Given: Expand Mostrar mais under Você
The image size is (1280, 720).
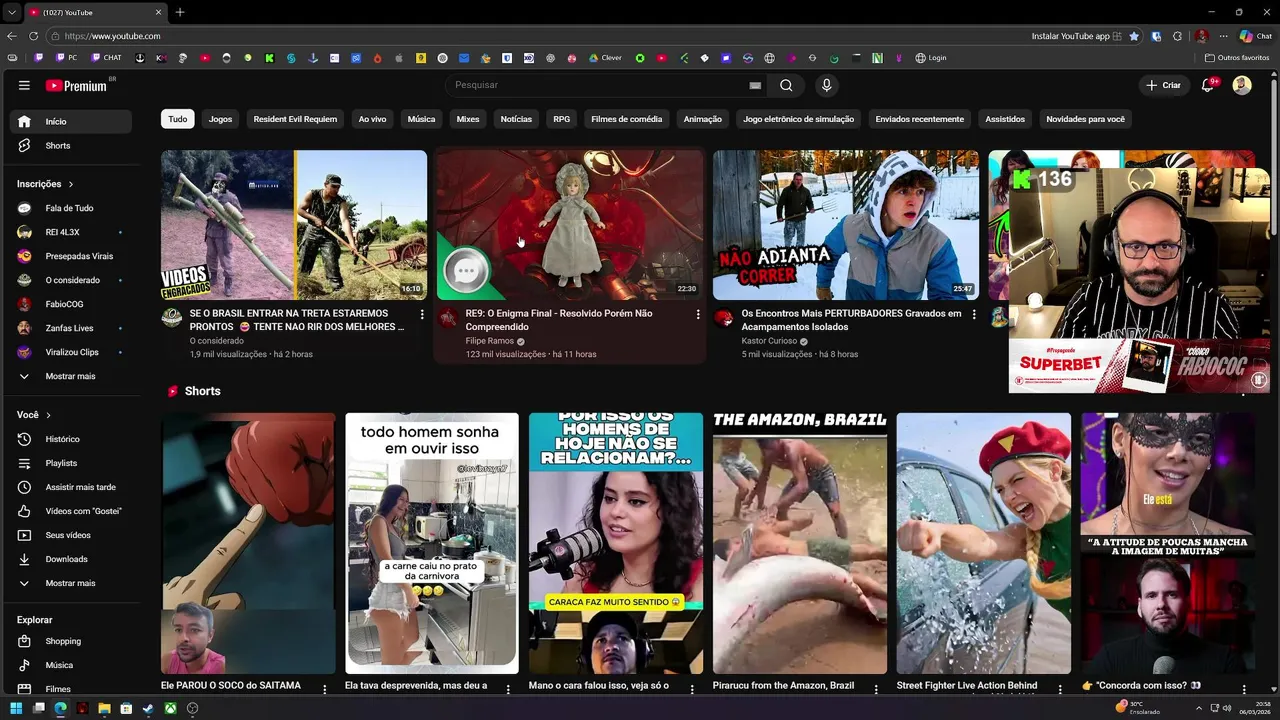Looking at the screenshot, I should pyautogui.click(x=71, y=583).
